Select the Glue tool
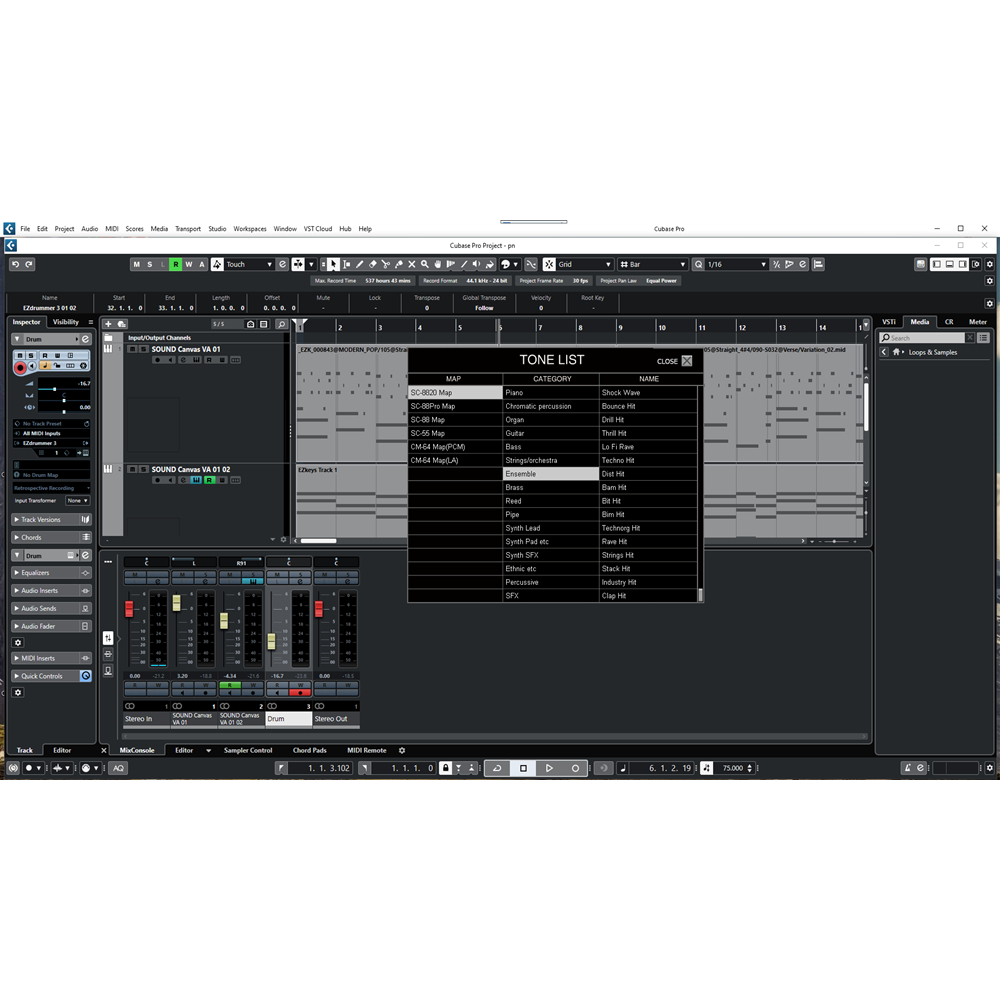The height and width of the screenshot is (1000, 1000). (x=399, y=264)
